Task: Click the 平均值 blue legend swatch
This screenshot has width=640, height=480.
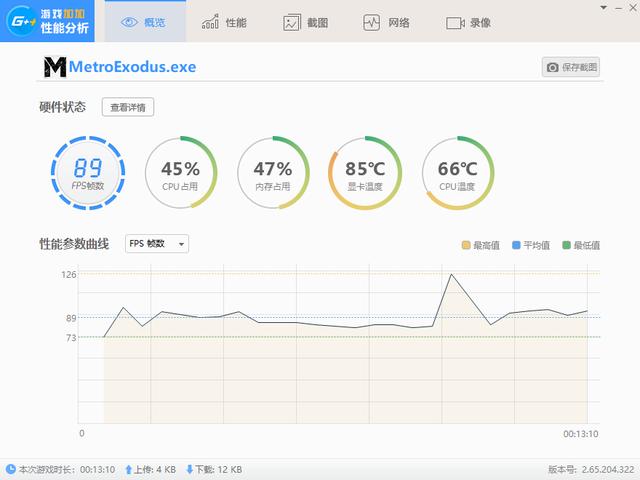Action: 516,245
